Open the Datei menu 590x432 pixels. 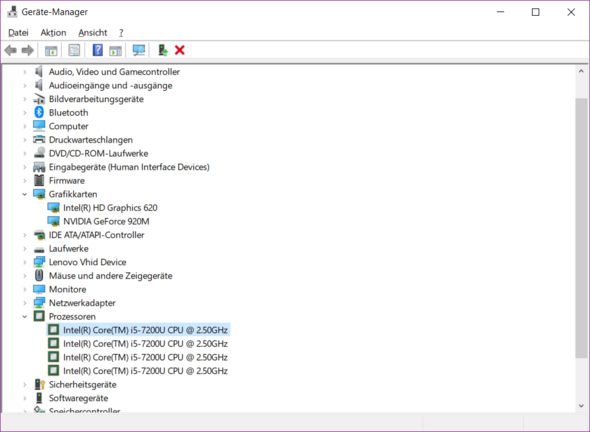[x=18, y=33]
